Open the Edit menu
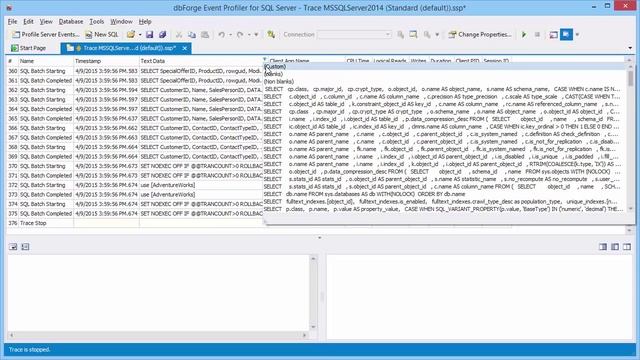The height and width of the screenshot is (360, 640). coord(28,21)
